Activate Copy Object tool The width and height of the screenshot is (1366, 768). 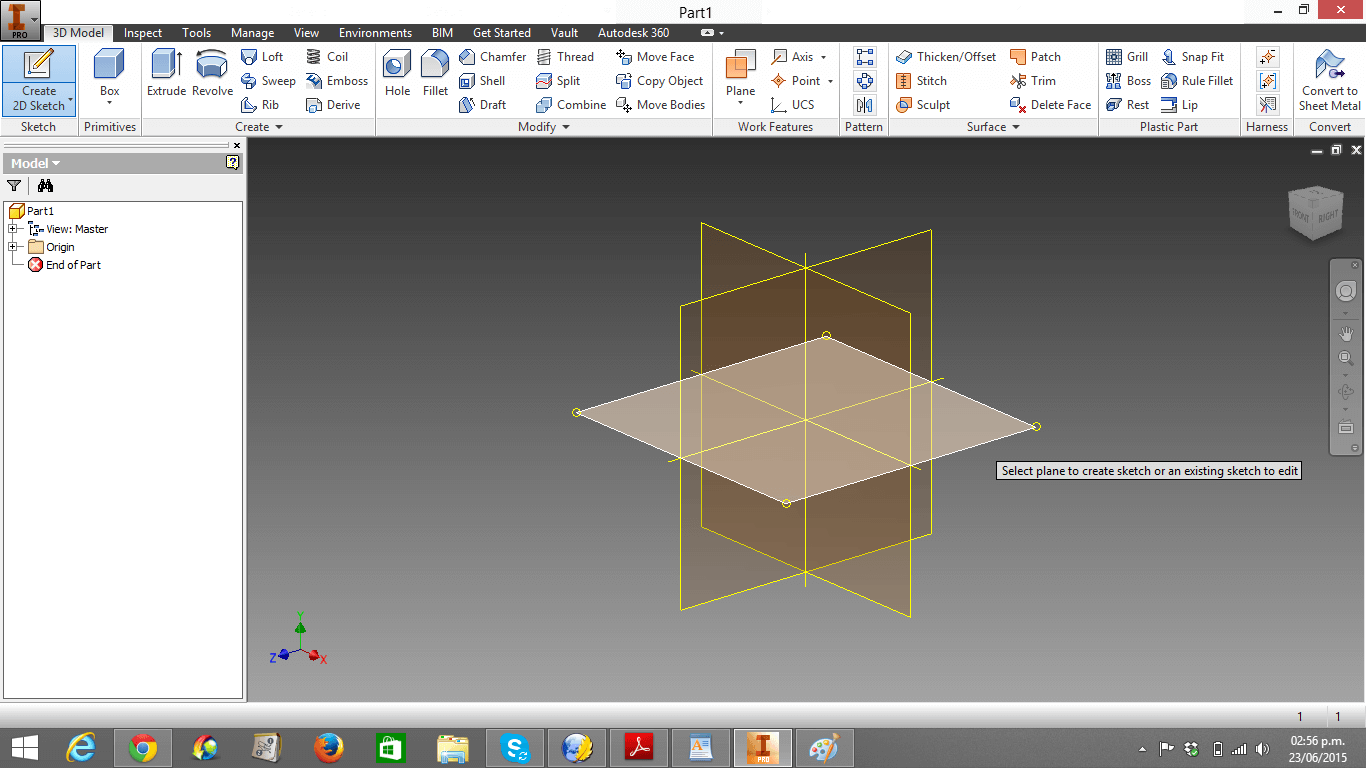click(660, 81)
